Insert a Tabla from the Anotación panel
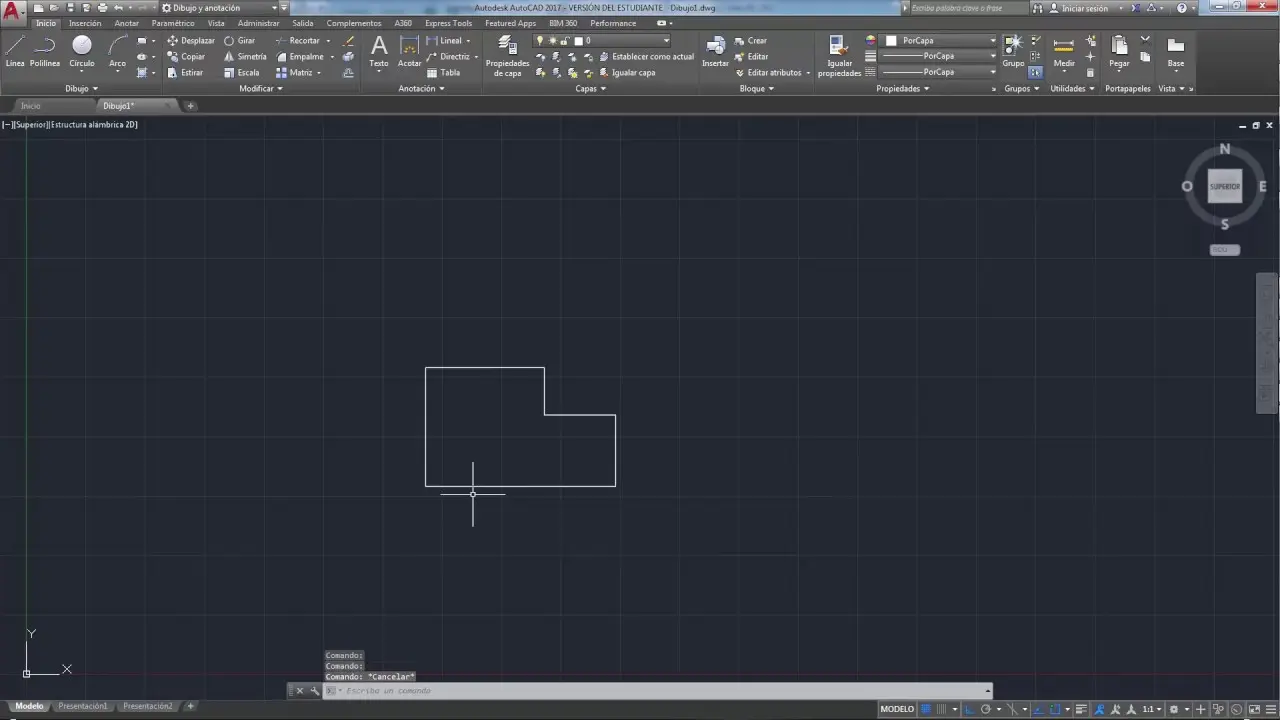Screen dimensions: 1280x720 [444, 73]
